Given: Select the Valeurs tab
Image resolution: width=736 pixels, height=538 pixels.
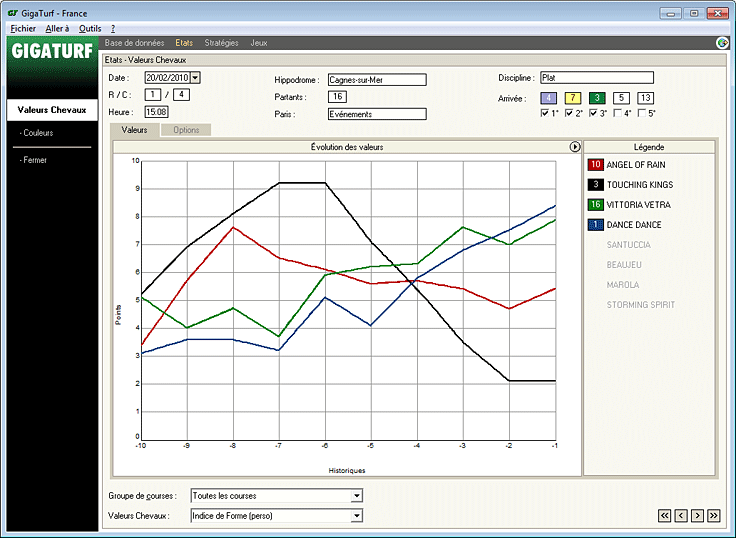Looking at the screenshot, I should pyautogui.click(x=134, y=130).
